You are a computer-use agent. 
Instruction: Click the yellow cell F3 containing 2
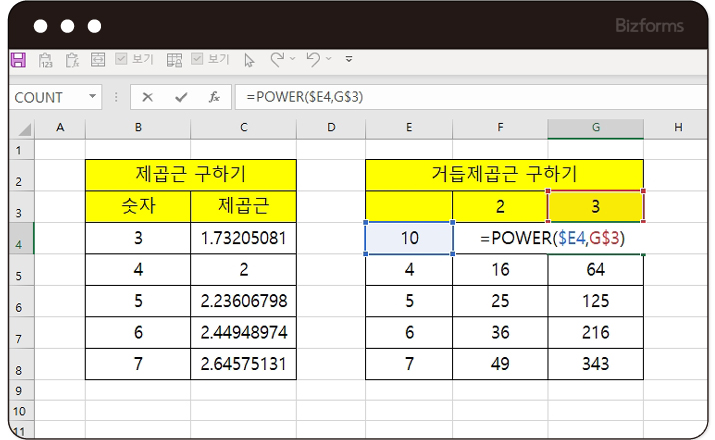(x=500, y=207)
